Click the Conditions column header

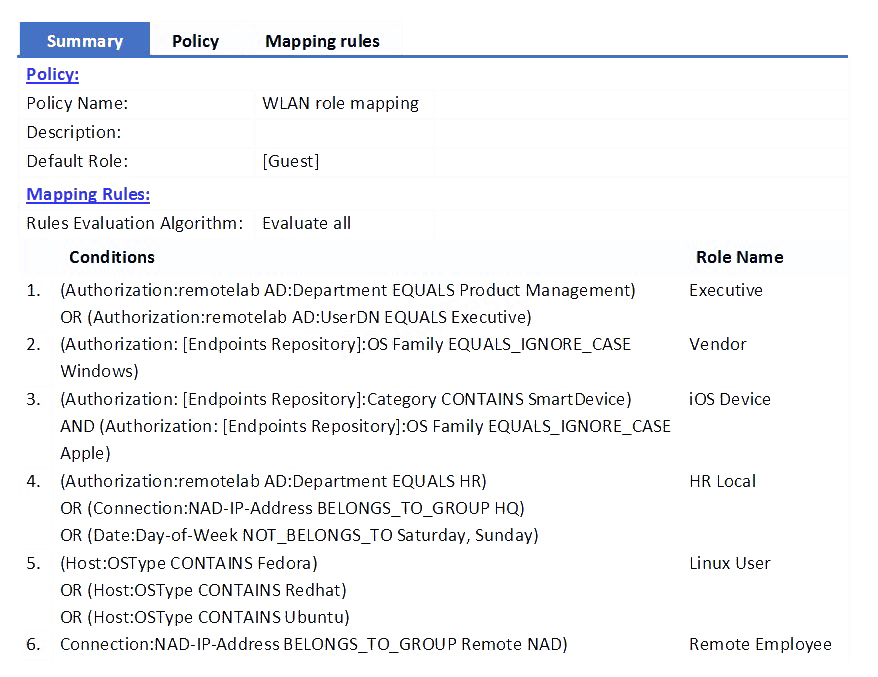112,257
